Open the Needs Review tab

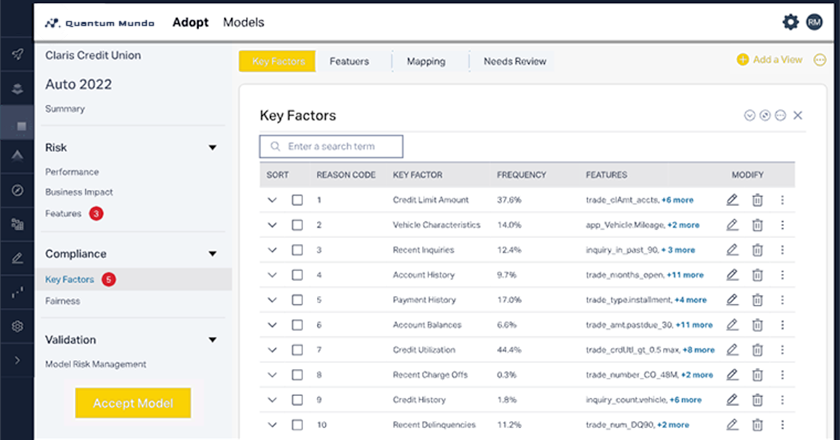click(515, 61)
